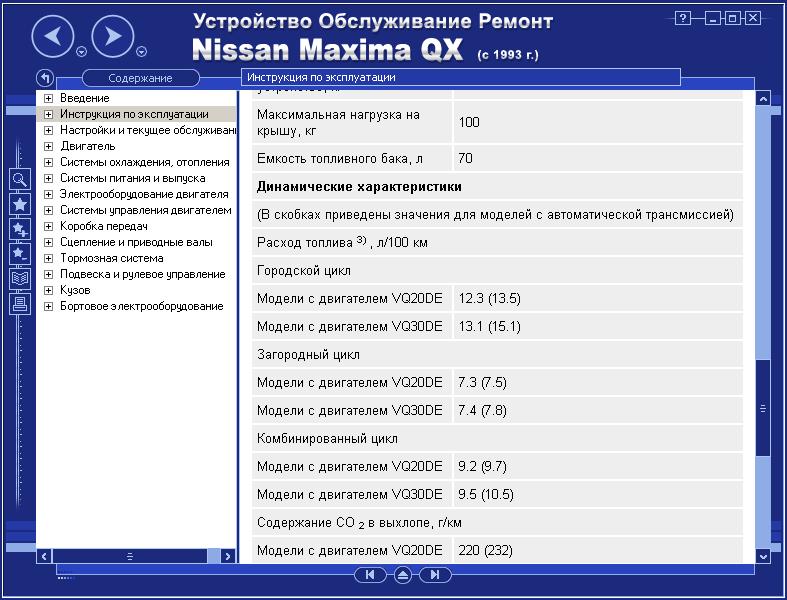Open the Содержание tab
Screen dimensions: 787x600
click(141, 78)
